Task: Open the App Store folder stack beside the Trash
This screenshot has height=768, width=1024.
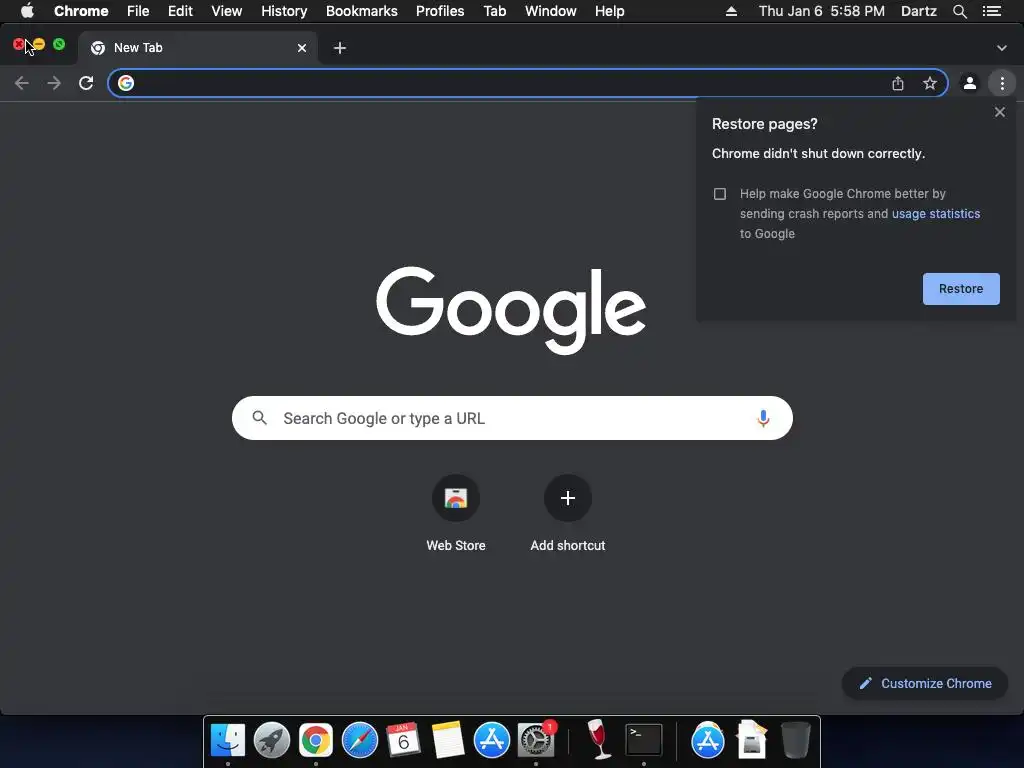Action: [708, 741]
